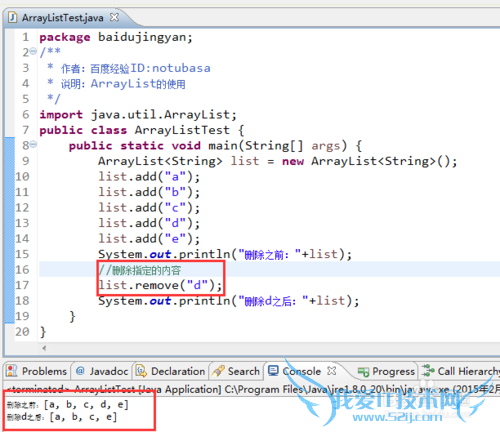
Task: Click the Progress tab icon
Action: coord(363,371)
